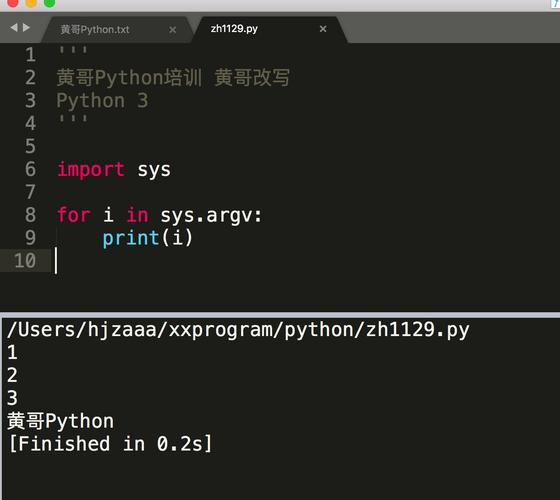Click the green zoom window button
This screenshot has width=560, height=500.
[x=49, y=3]
